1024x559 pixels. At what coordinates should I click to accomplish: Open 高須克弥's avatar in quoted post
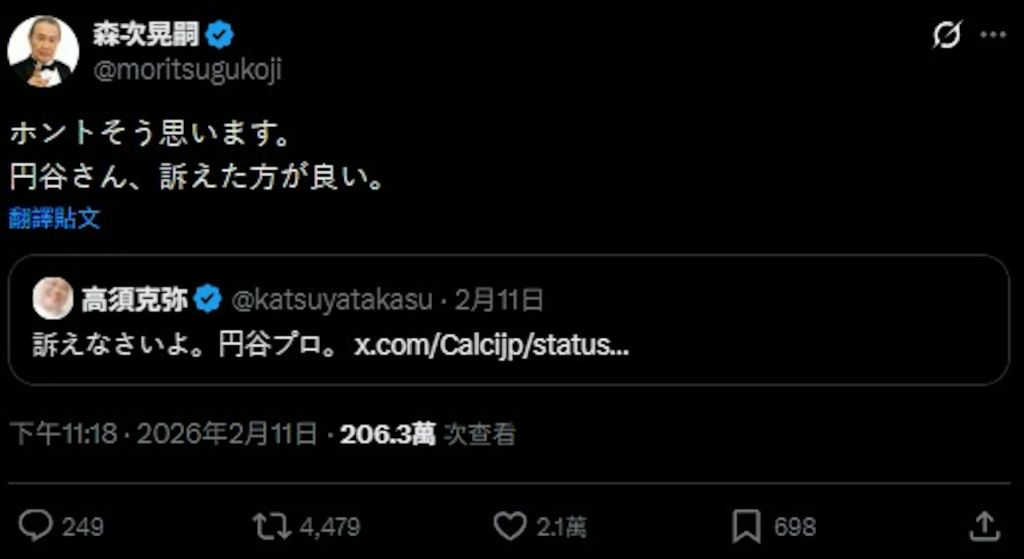[x=53, y=298]
